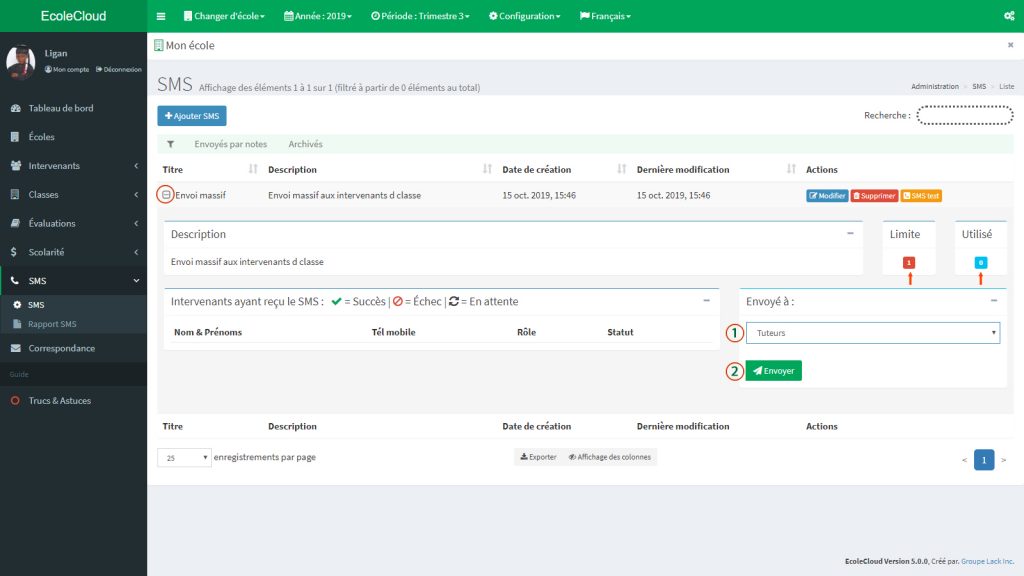Click the Correspondance envelope icon
Viewport: 1024px width, 576px height.
(15, 347)
